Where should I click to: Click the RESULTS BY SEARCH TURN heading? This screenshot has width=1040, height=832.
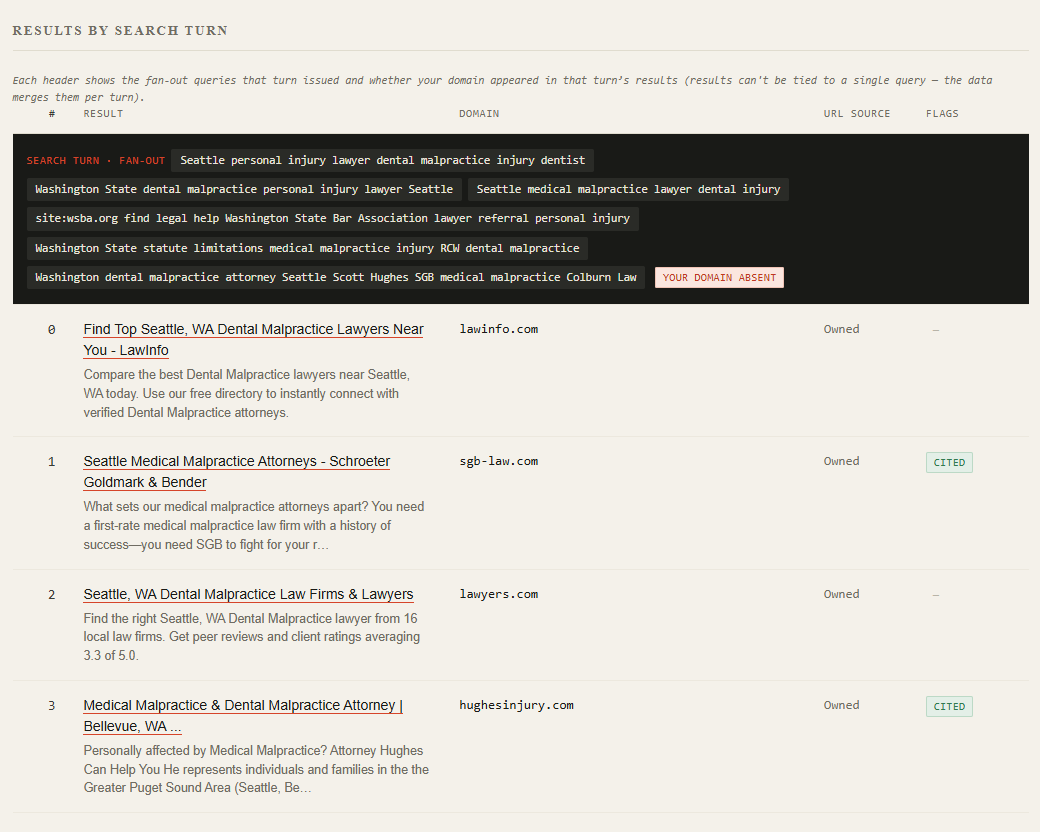point(120,31)
